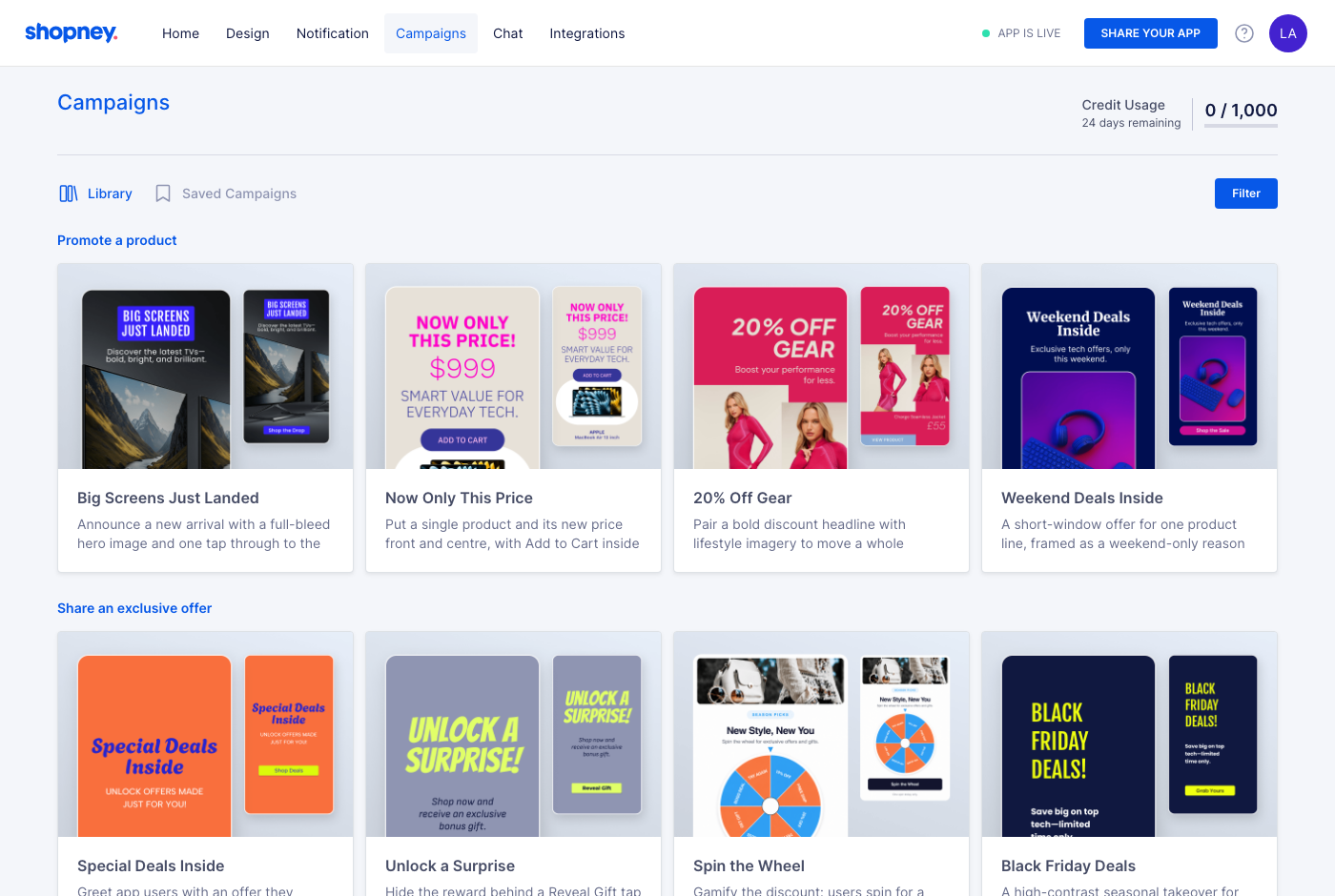Open the Weekend Deals Inside thumbnail
The height and width of the screenshot is (896, 1335).
tap(1130, 367)
